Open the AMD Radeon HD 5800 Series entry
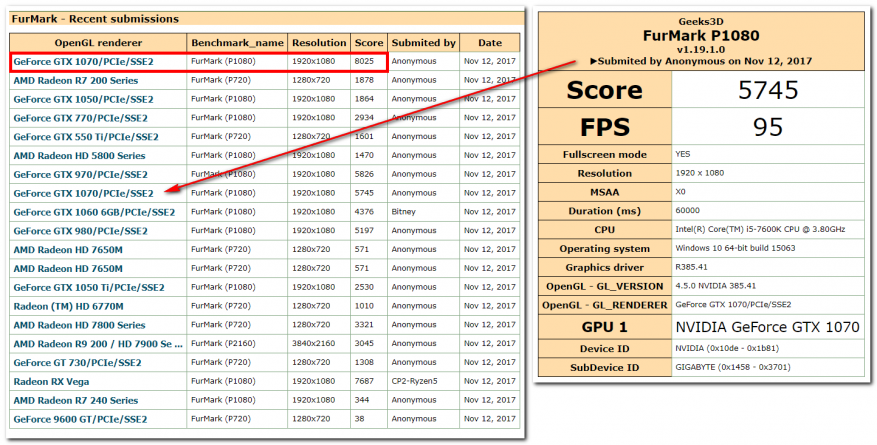Screen dimensions: 877x445 point(79,156)
